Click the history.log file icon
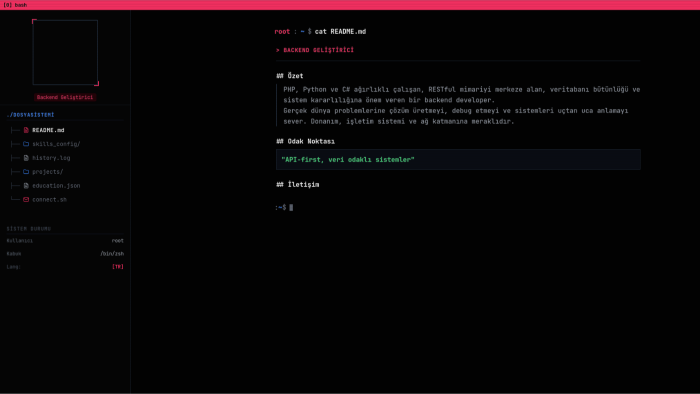 click(26, 158)
